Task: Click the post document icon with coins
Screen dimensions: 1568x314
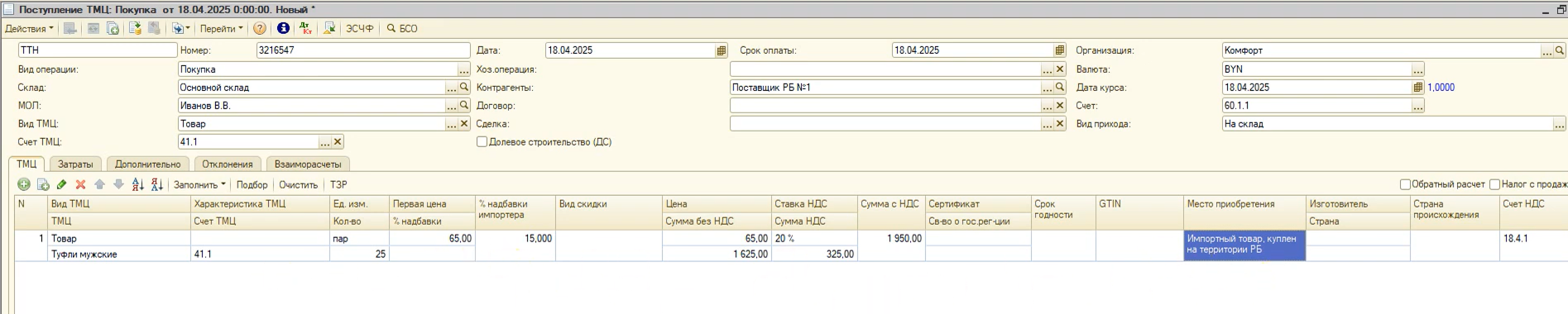Action: click(135, 28)
